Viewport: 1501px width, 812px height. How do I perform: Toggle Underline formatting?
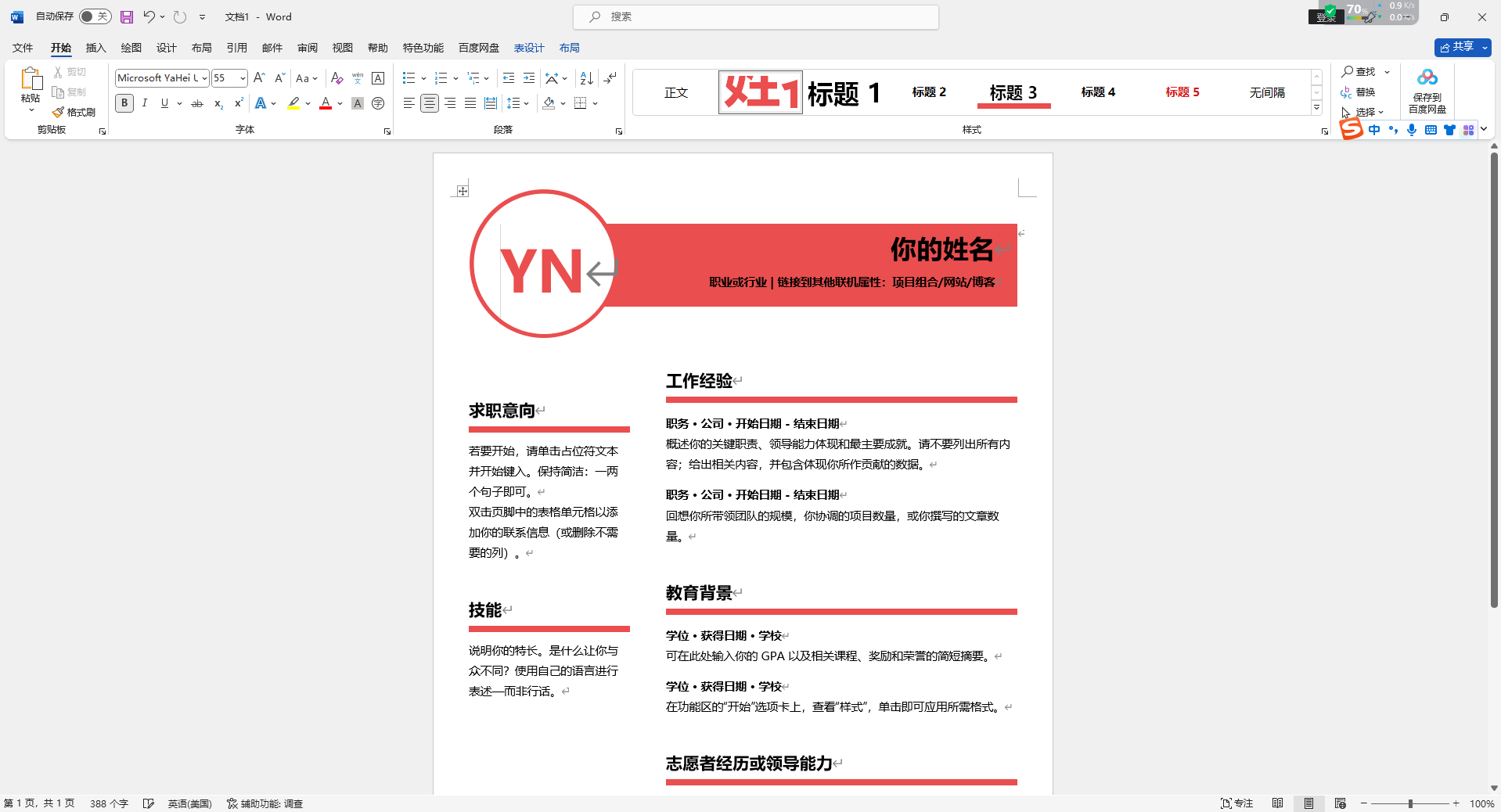[164, 103]
